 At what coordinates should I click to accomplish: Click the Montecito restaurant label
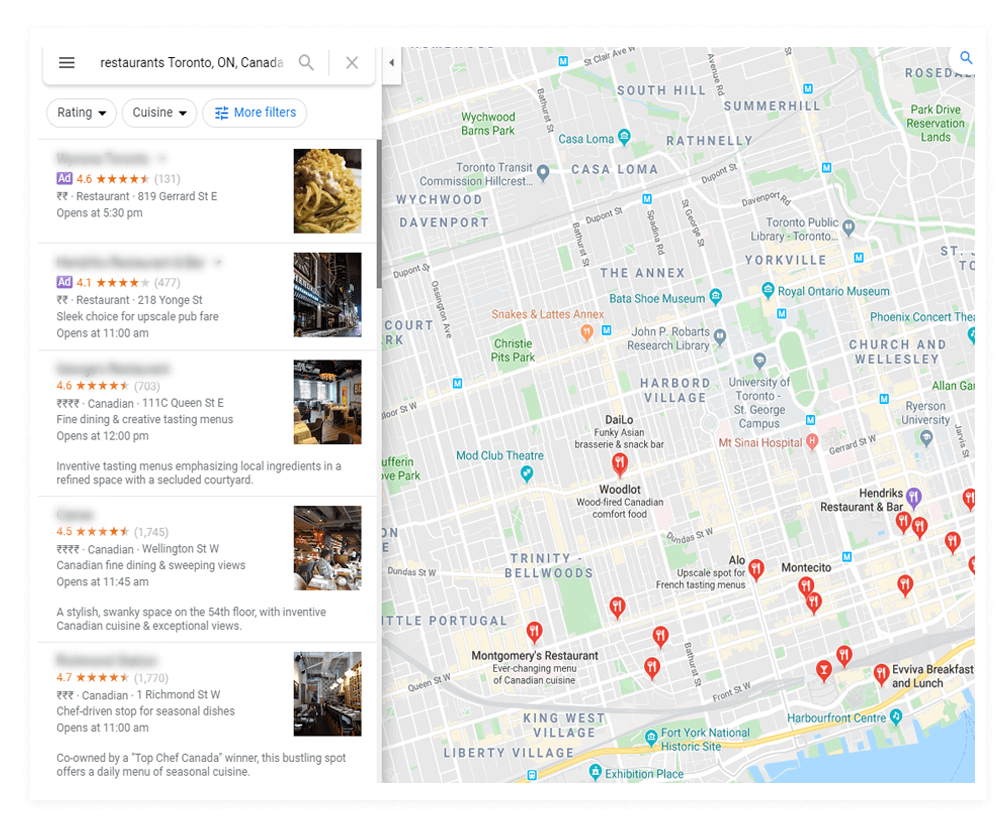coord(806,568)
